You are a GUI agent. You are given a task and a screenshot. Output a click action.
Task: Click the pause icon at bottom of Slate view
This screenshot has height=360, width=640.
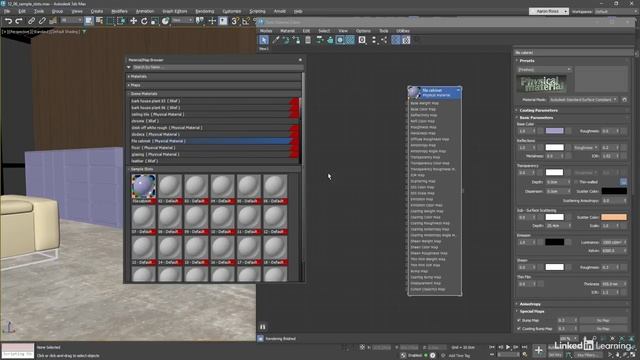click(x=262, y=327)
